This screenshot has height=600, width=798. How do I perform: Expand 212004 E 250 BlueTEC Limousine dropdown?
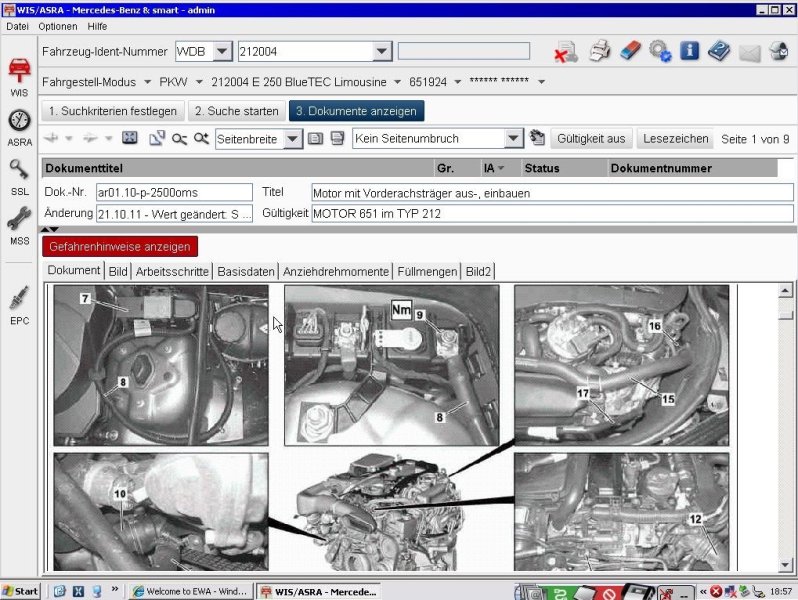397,82
